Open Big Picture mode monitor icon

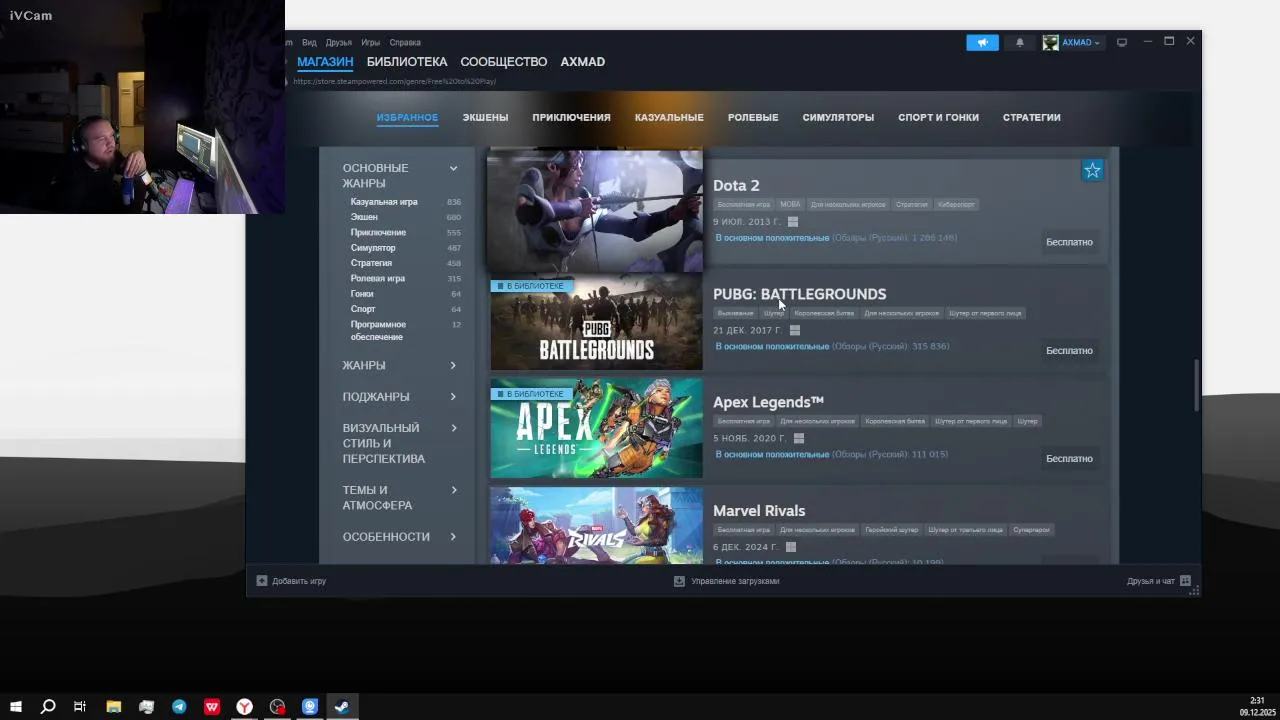point(1122,42)
